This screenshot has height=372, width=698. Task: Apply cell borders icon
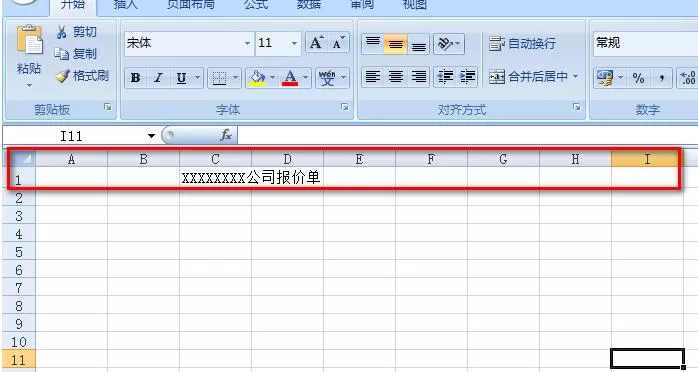(219, 78)
